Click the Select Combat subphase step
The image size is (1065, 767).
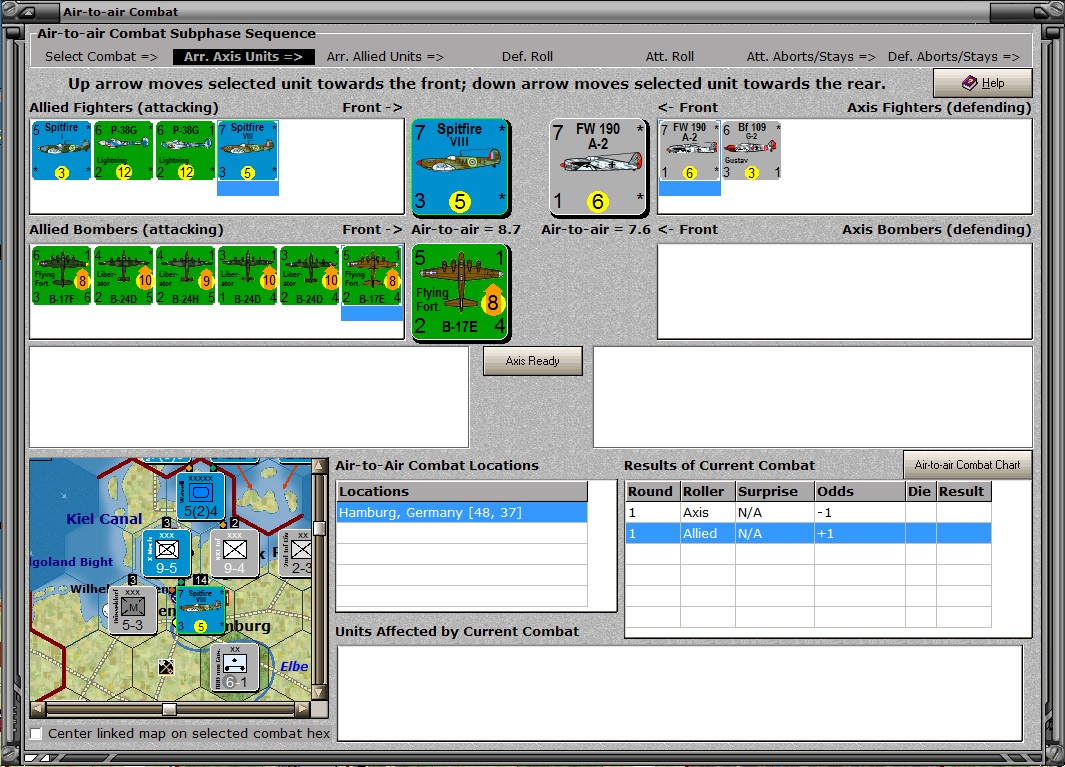(x=101, y=57)
